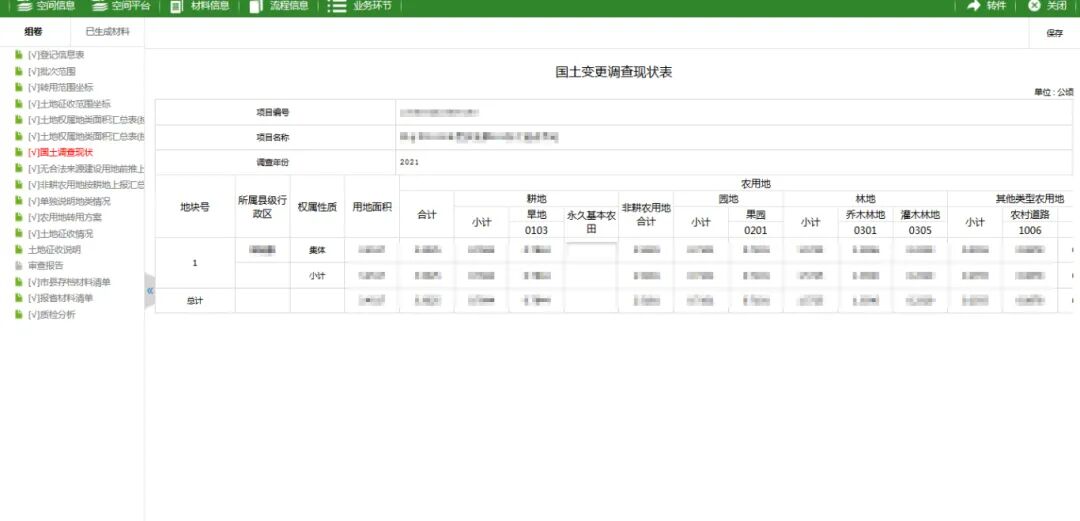Image resolution: width=1080 pixels, height=521 pixels.
Task: Click the 1006 code cell
Action: pyautogui.click(x=1030, y=230)
